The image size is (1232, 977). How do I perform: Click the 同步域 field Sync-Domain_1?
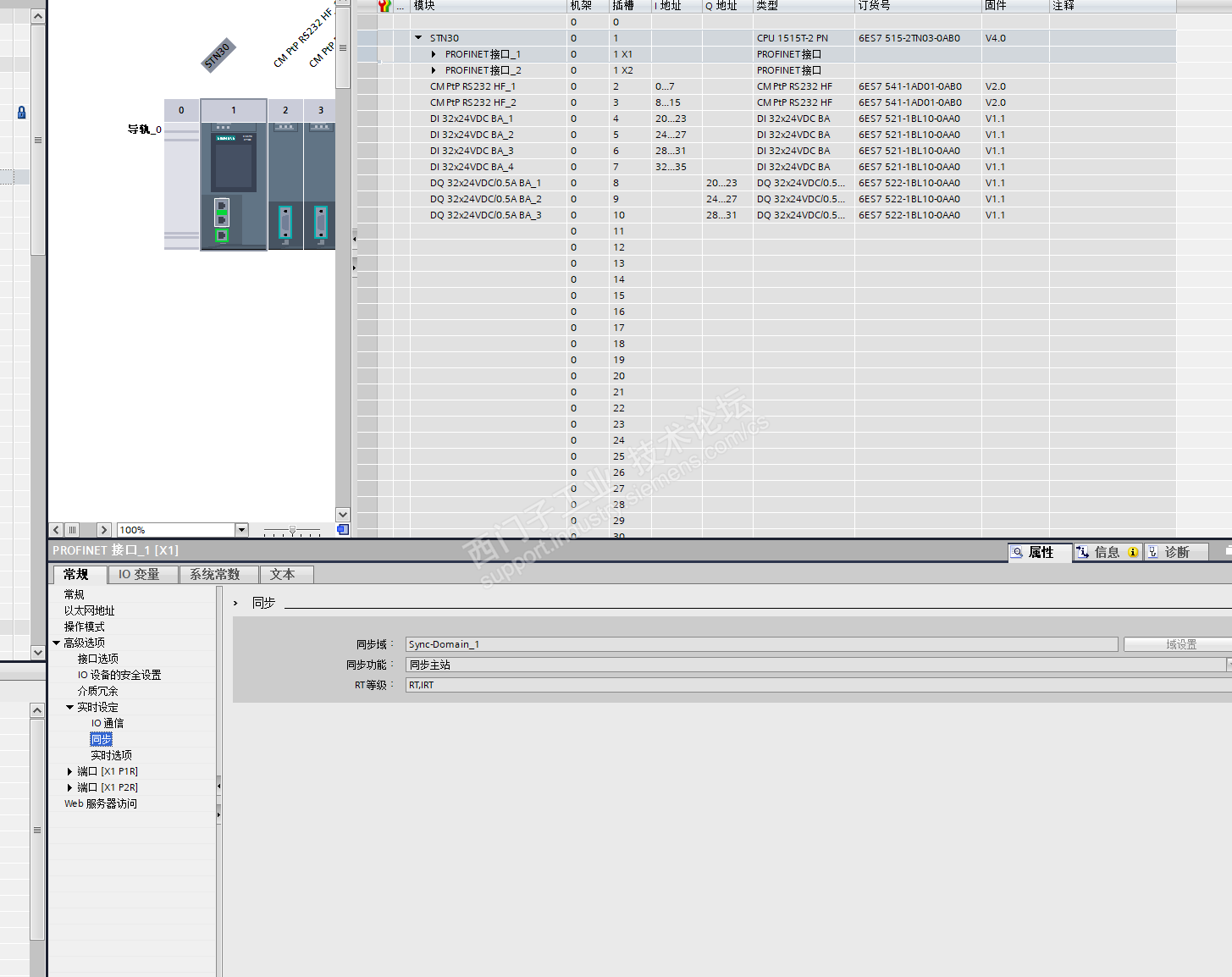click(761, 644)
